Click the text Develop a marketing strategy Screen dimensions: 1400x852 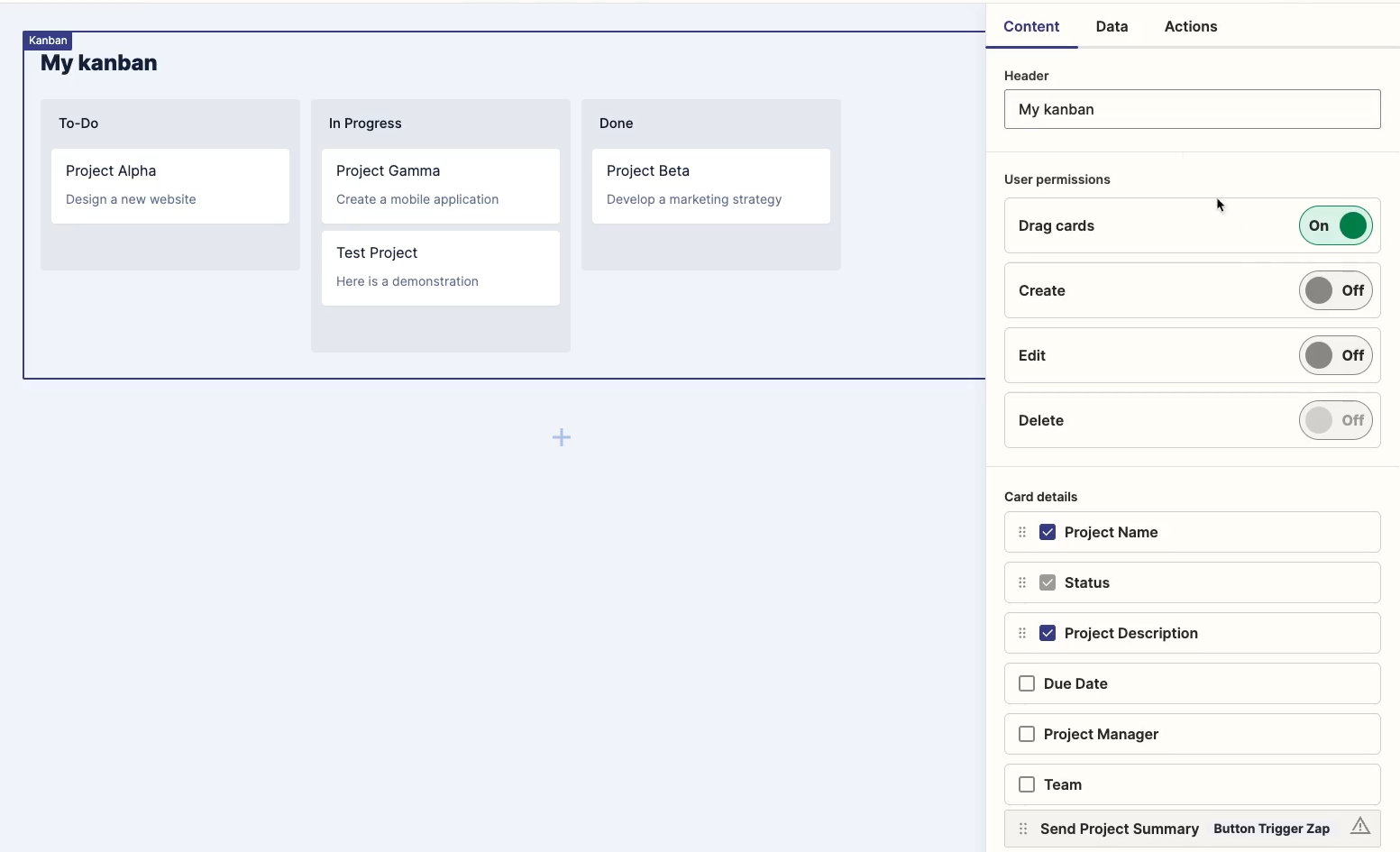tap(694, 199)
